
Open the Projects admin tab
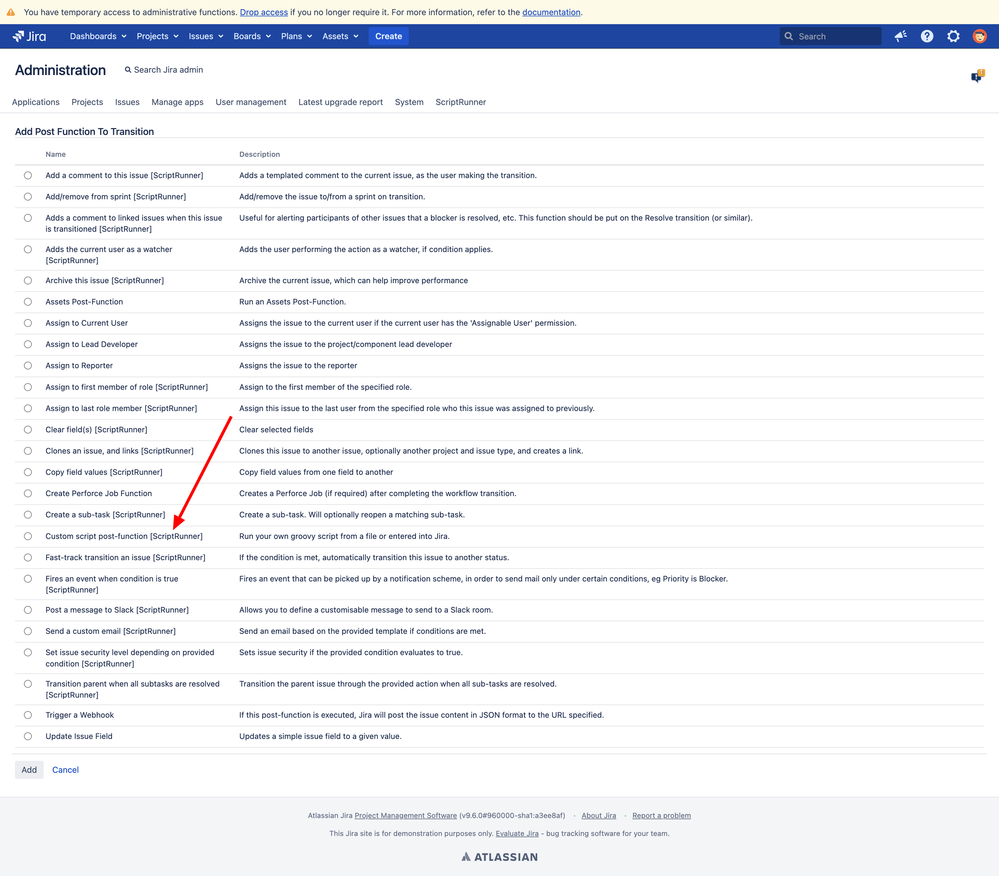point(87,102)
